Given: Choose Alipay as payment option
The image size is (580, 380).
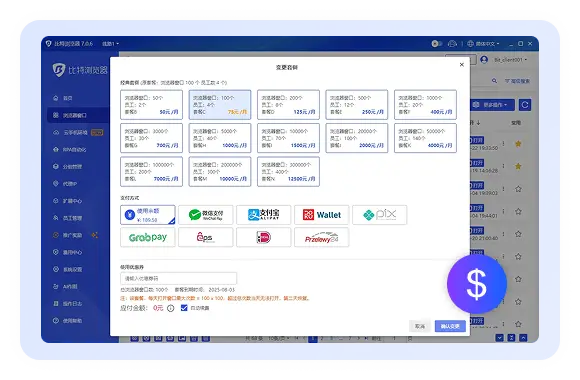Looking at the screenshot, I should click(x=264, y=215).
